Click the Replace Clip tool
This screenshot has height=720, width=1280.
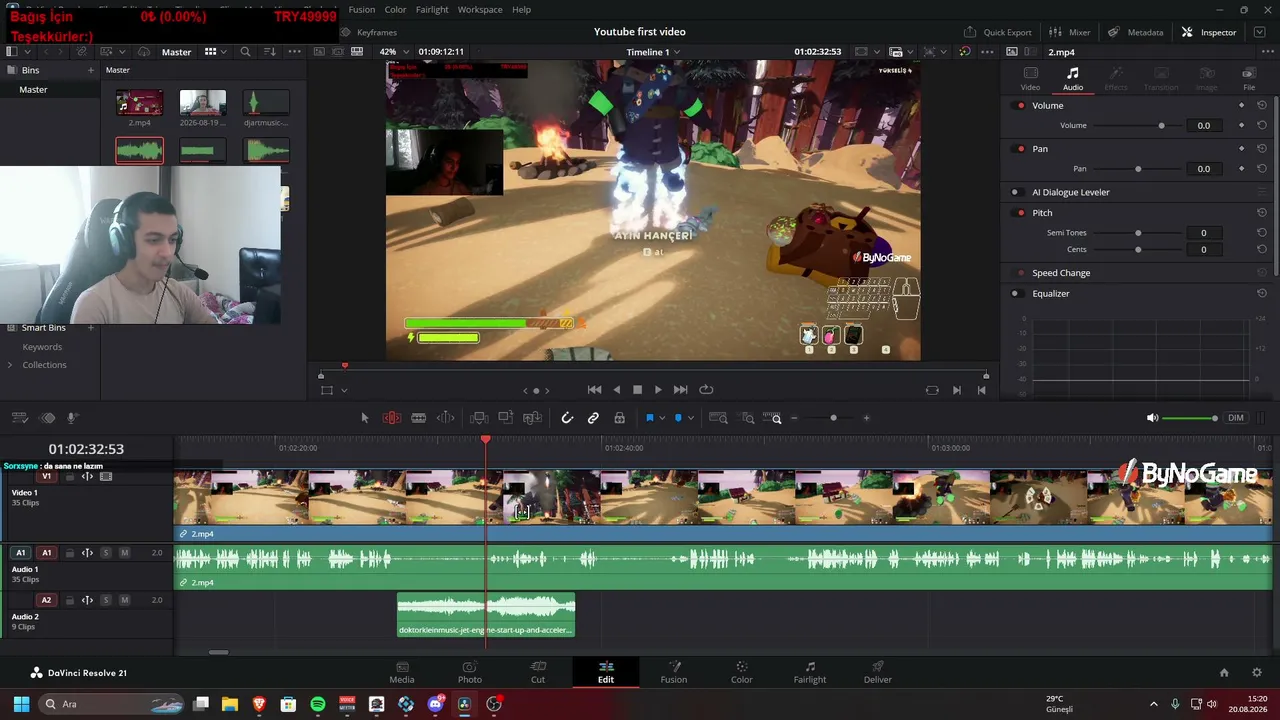(533, 418)
